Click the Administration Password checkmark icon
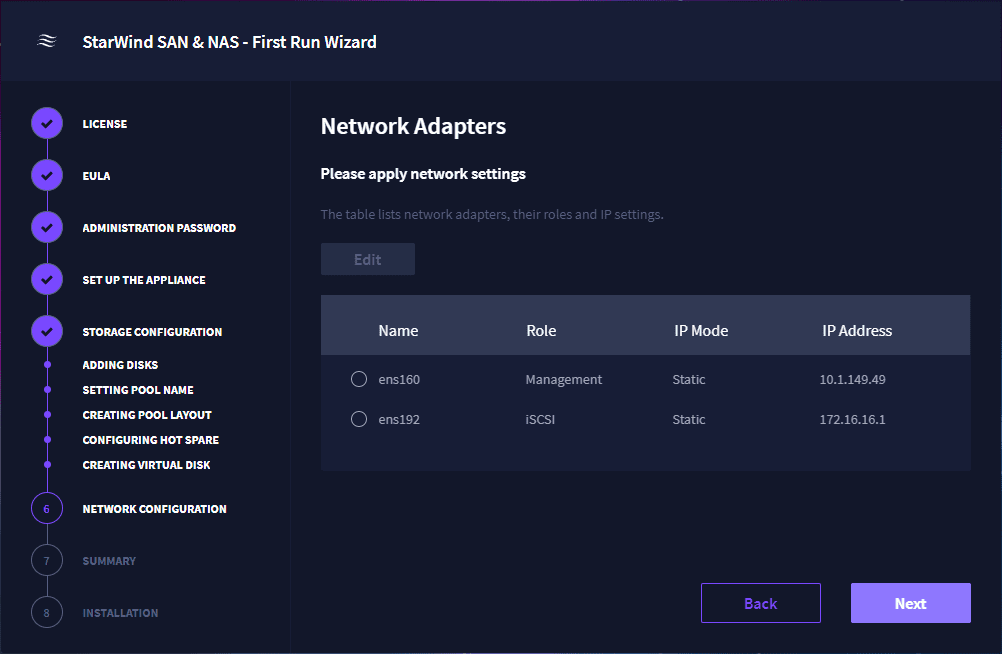Screen dimensions: 1002x654 [x=47, y=227]
